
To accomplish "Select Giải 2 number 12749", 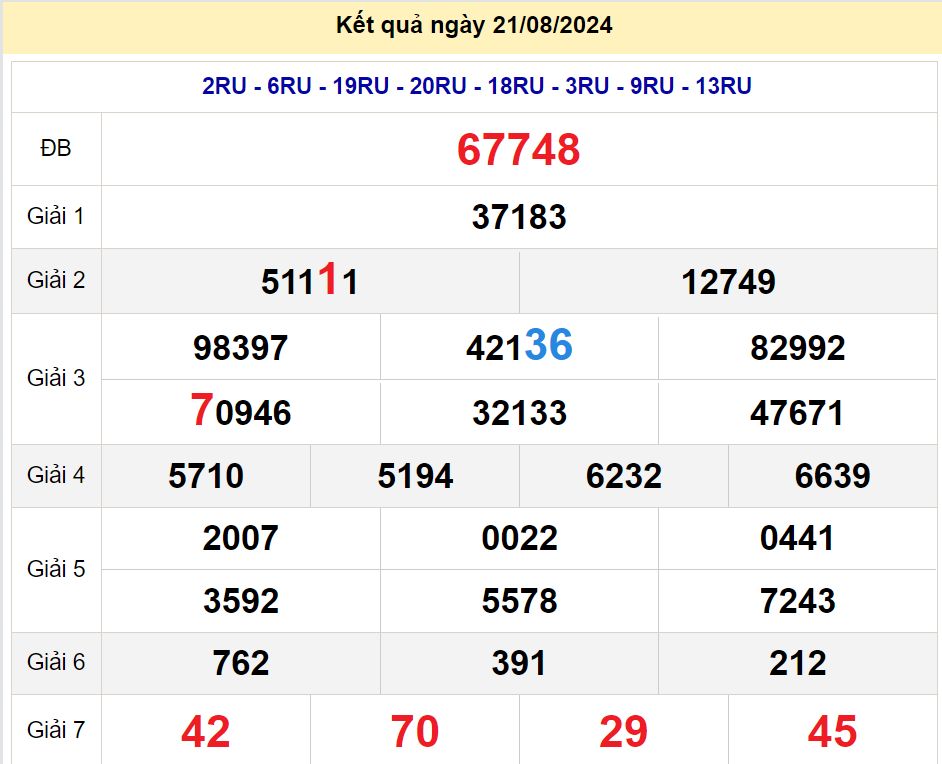I will pyautogui.click(x=728, y=282).
